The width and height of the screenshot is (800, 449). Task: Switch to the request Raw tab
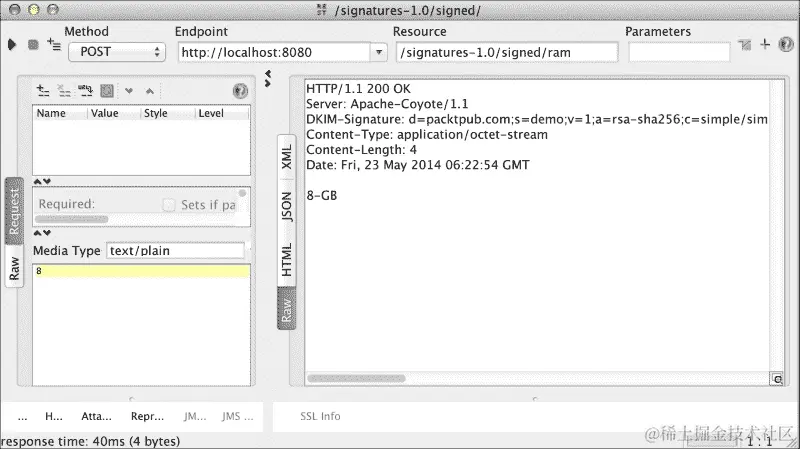(14, 268)
